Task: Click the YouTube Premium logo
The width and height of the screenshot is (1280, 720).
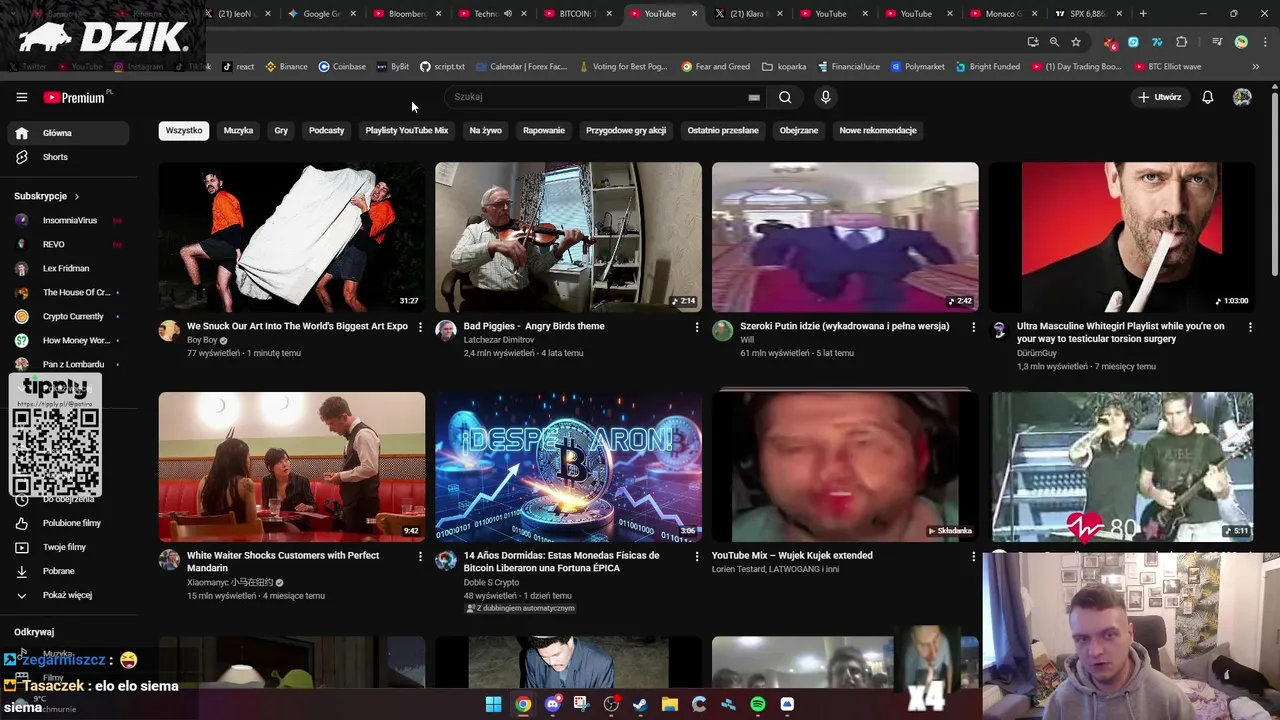Action: [x=74, y=97]
